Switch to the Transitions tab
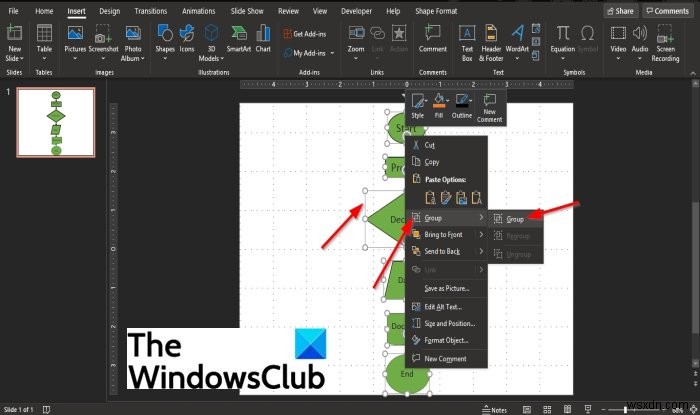The height and width of the screenshot is (415, 700). (x=150, y=11)
